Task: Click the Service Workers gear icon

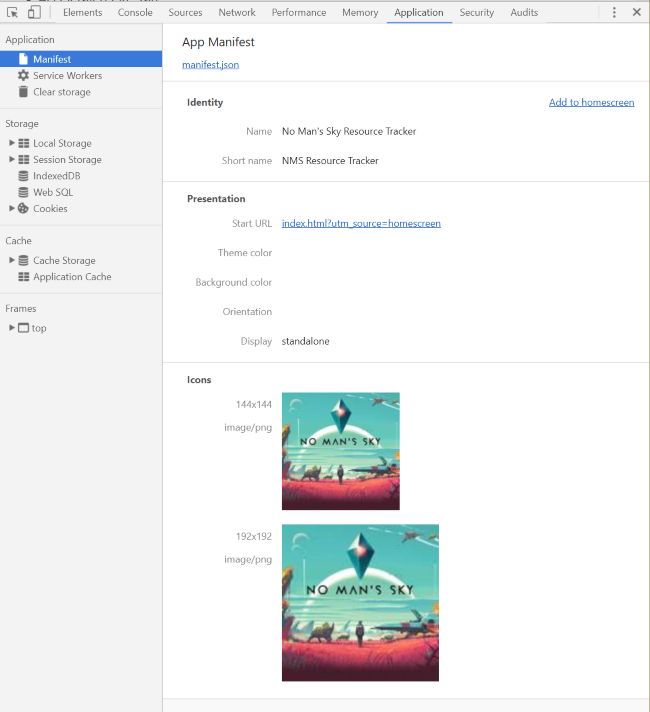Action: coord(23,75)
